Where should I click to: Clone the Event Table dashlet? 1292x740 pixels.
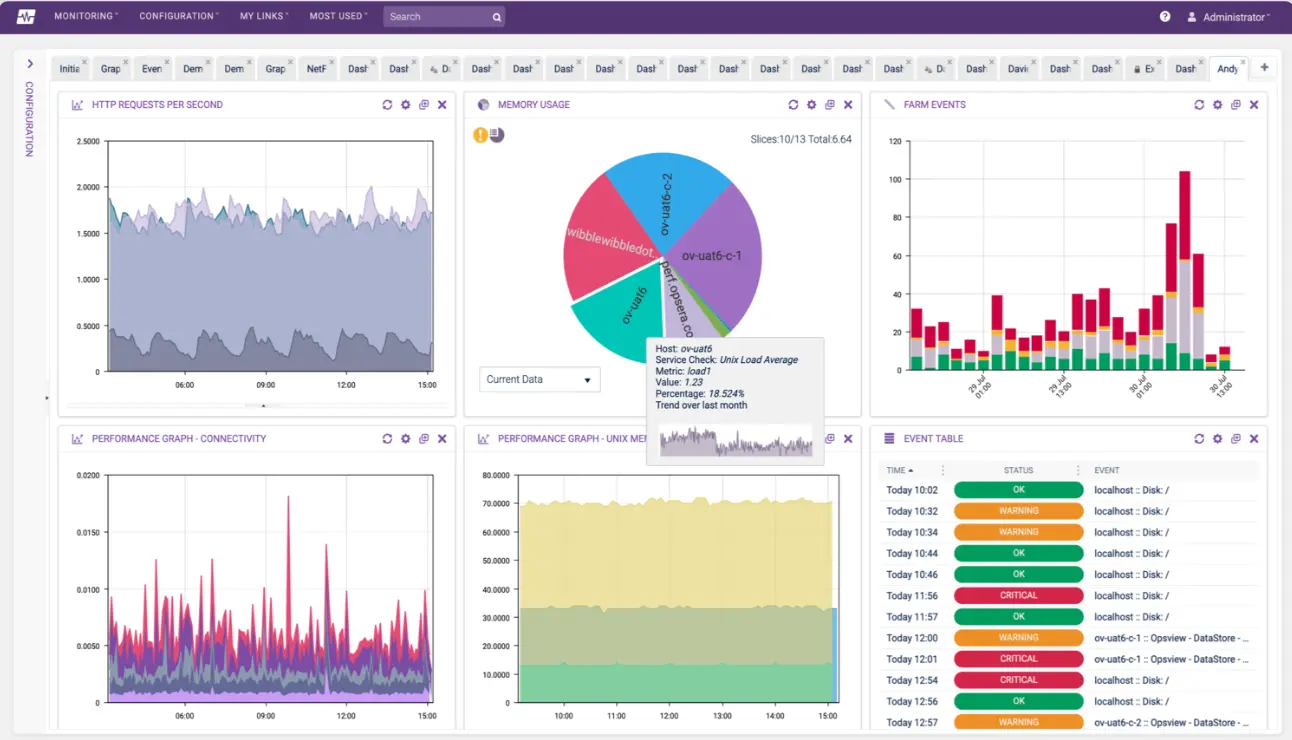1236,438
